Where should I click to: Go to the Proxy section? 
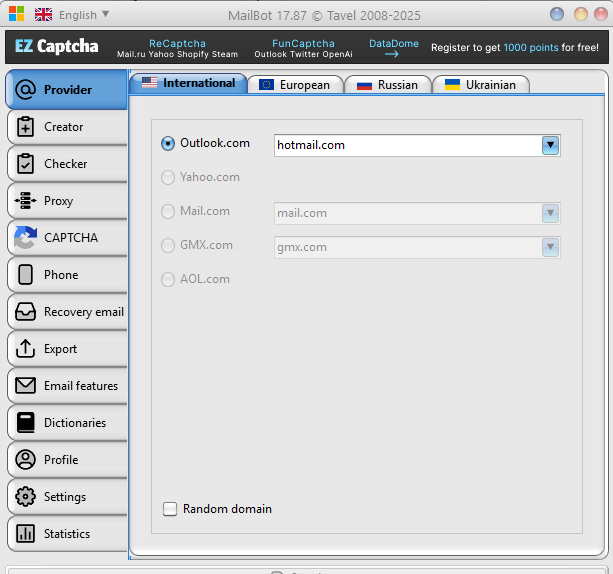click(x=67, y=201)
